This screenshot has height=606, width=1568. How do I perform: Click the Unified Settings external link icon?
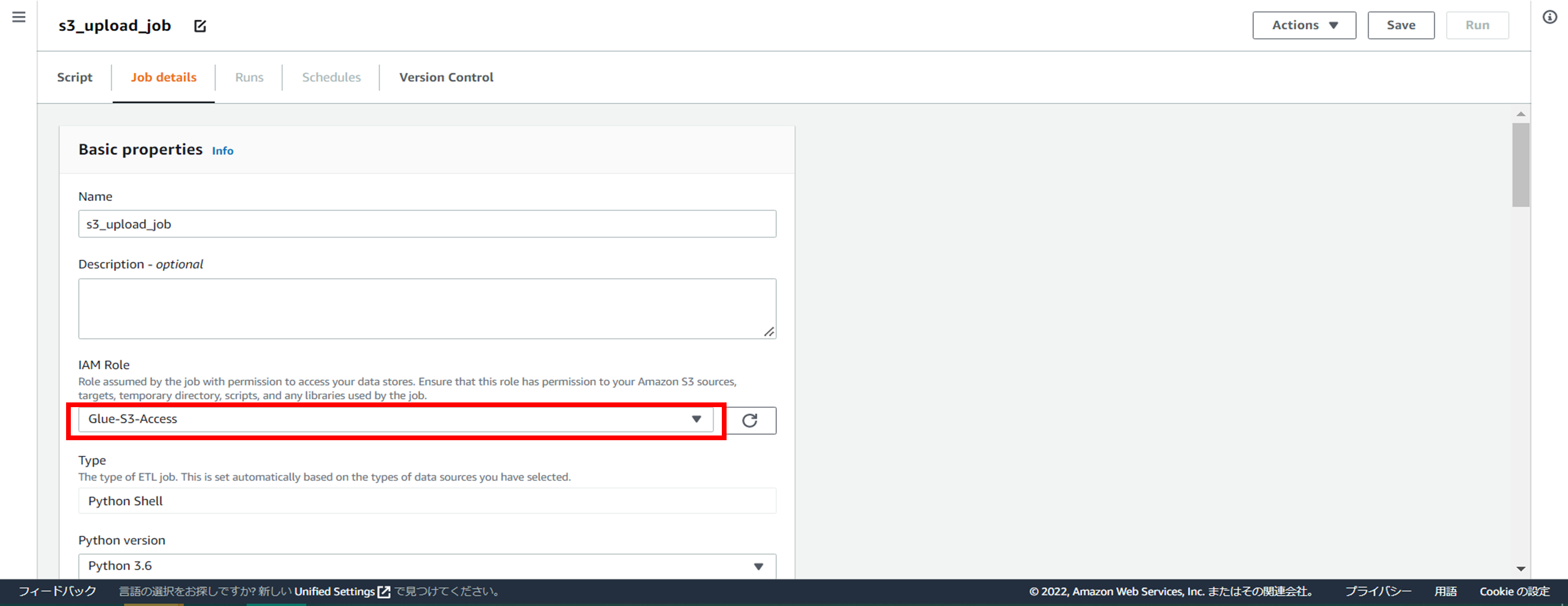(x=384, y=591)
